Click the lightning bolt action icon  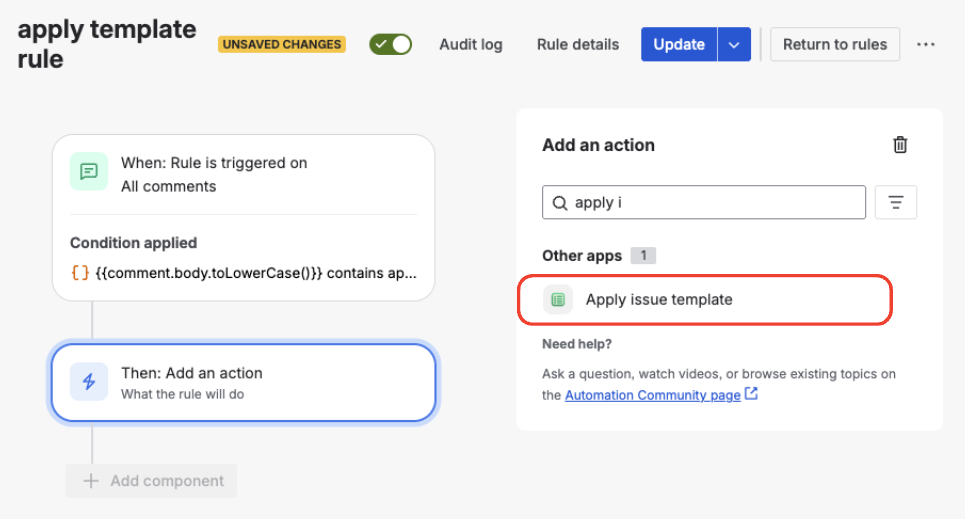pyautogui.click(x=89, y=382)
